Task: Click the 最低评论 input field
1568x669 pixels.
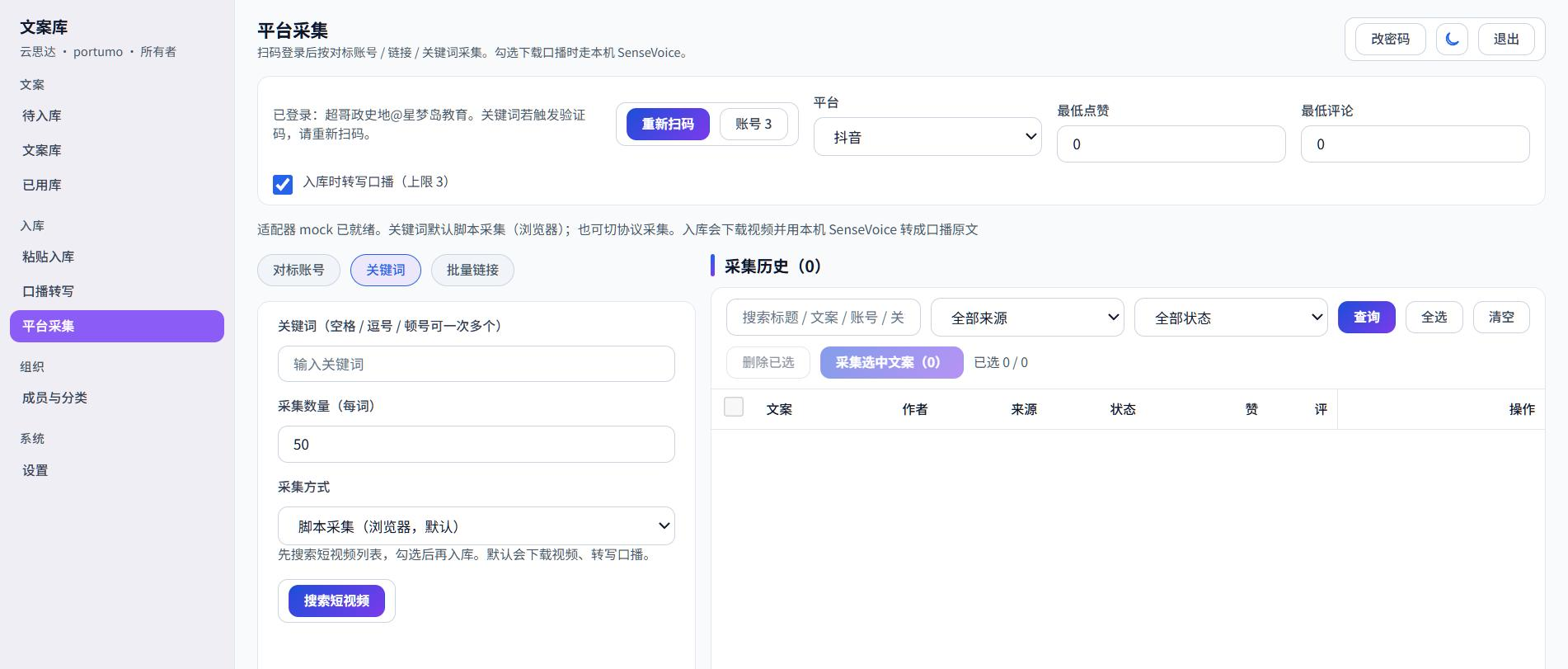Action: coord(1415,144)
